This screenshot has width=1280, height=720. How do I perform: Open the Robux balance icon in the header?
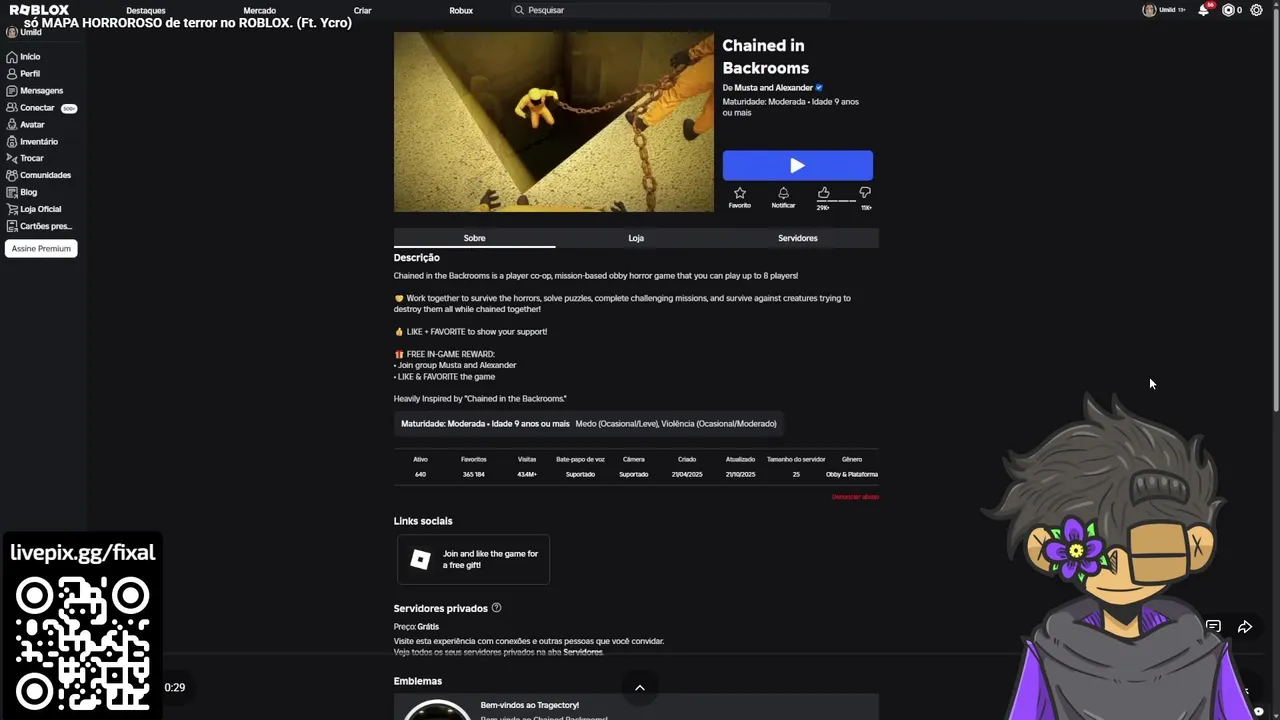click(x=1229, y=10)
